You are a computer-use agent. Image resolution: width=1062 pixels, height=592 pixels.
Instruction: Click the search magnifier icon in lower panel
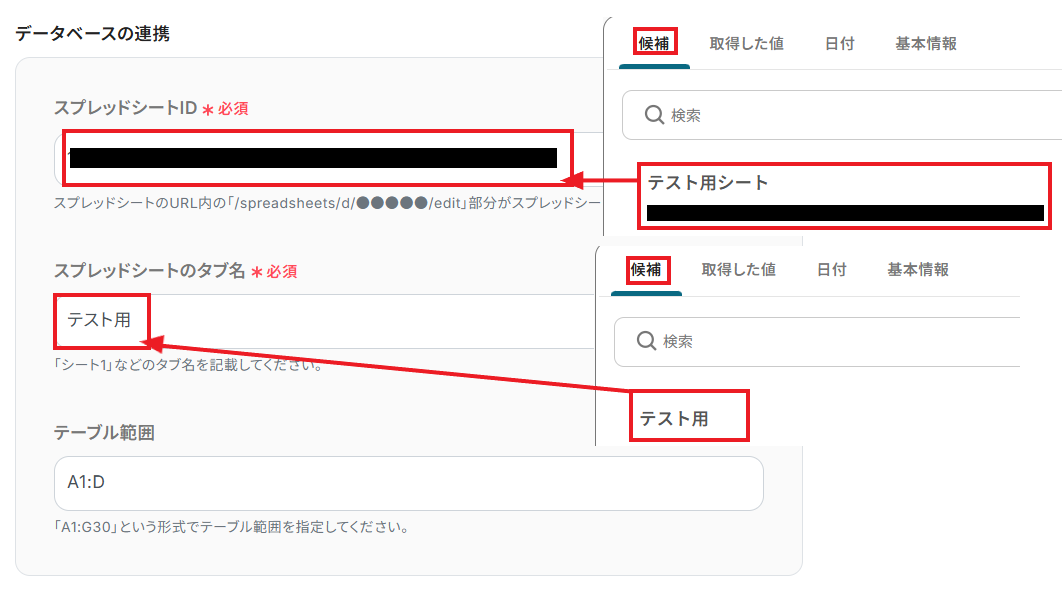coord(646,341)
